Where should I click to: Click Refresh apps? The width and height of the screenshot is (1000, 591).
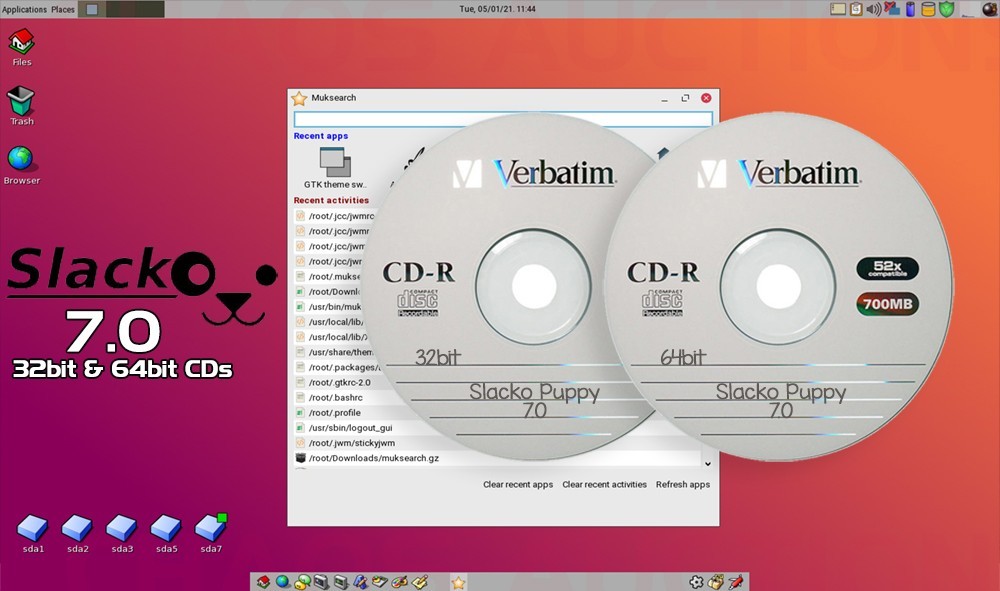coord(682,485)
